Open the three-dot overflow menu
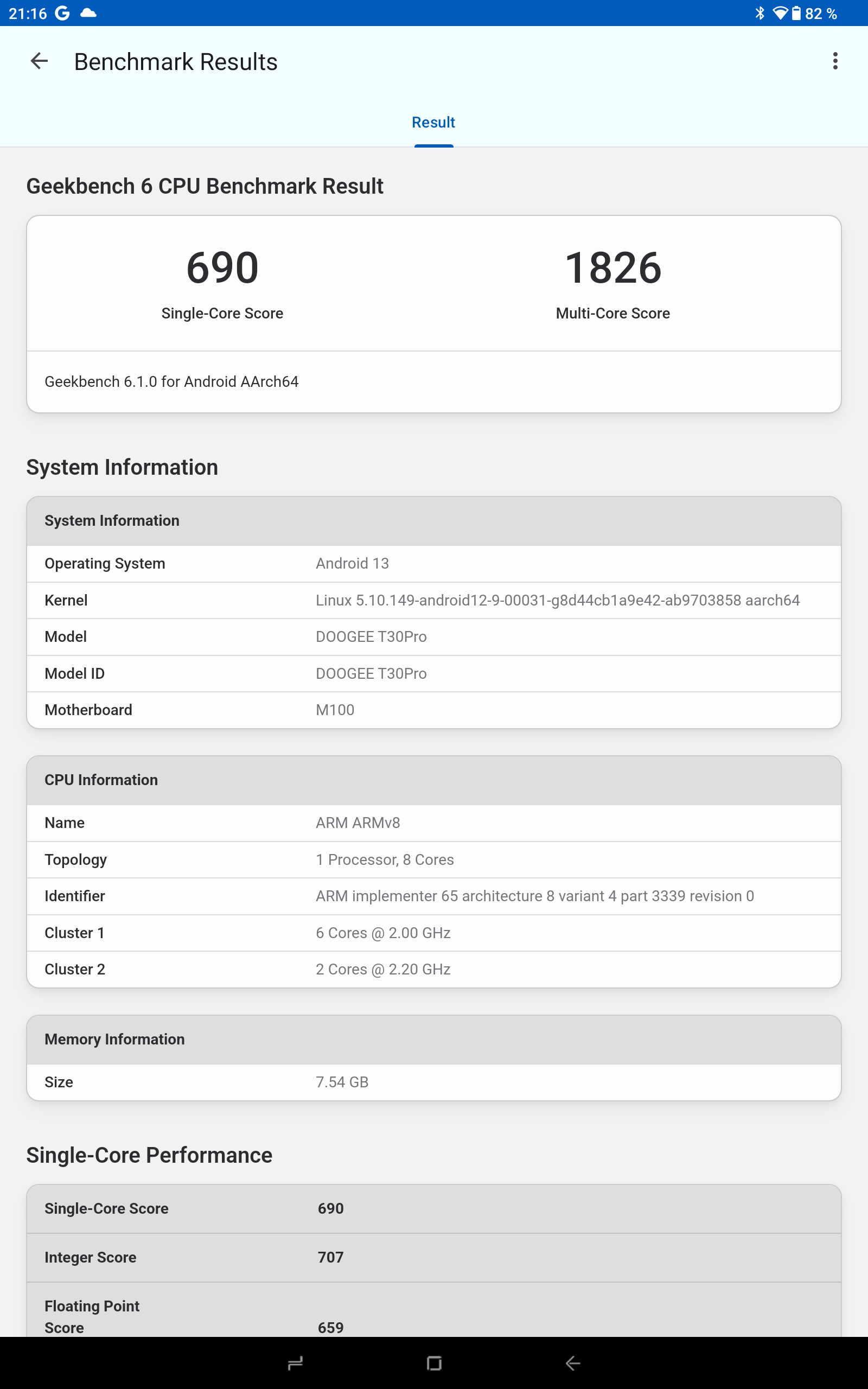The width and height of the screenshot is (868, 1389). click(x=835, y=61)
